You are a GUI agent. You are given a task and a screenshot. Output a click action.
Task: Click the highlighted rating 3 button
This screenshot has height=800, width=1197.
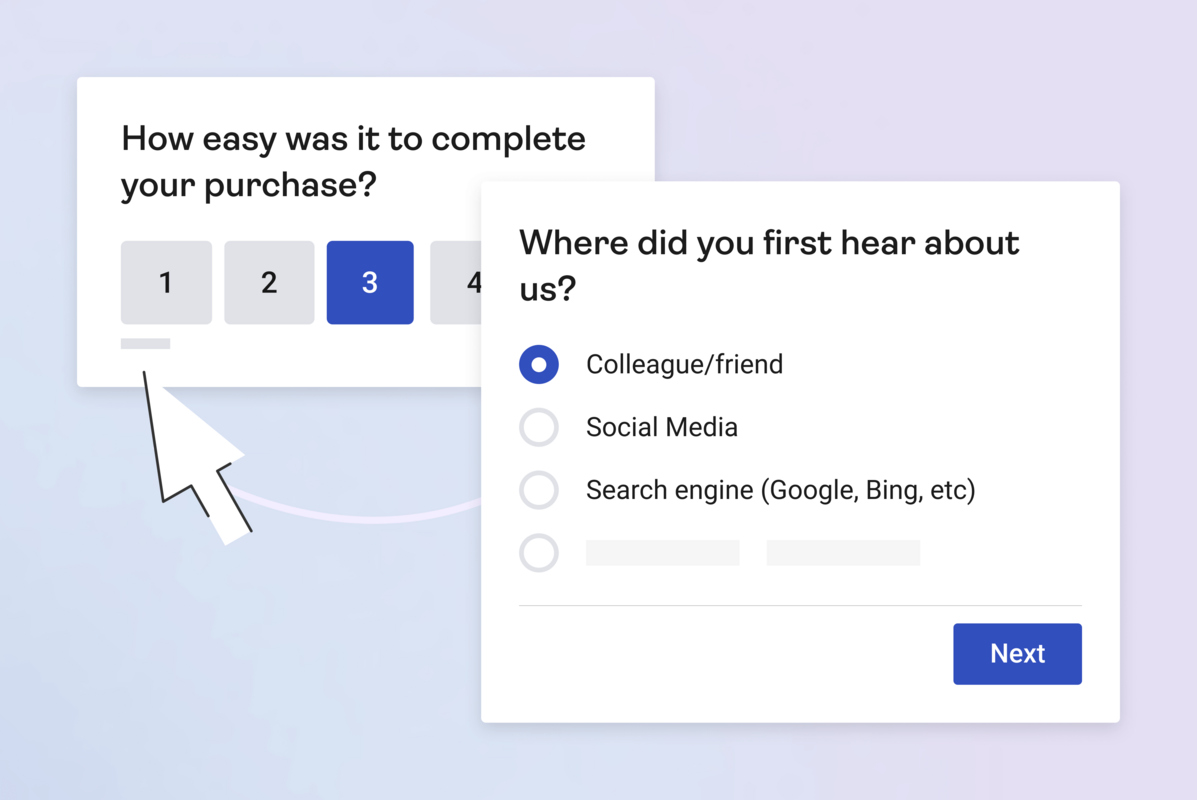coord(370,282)
